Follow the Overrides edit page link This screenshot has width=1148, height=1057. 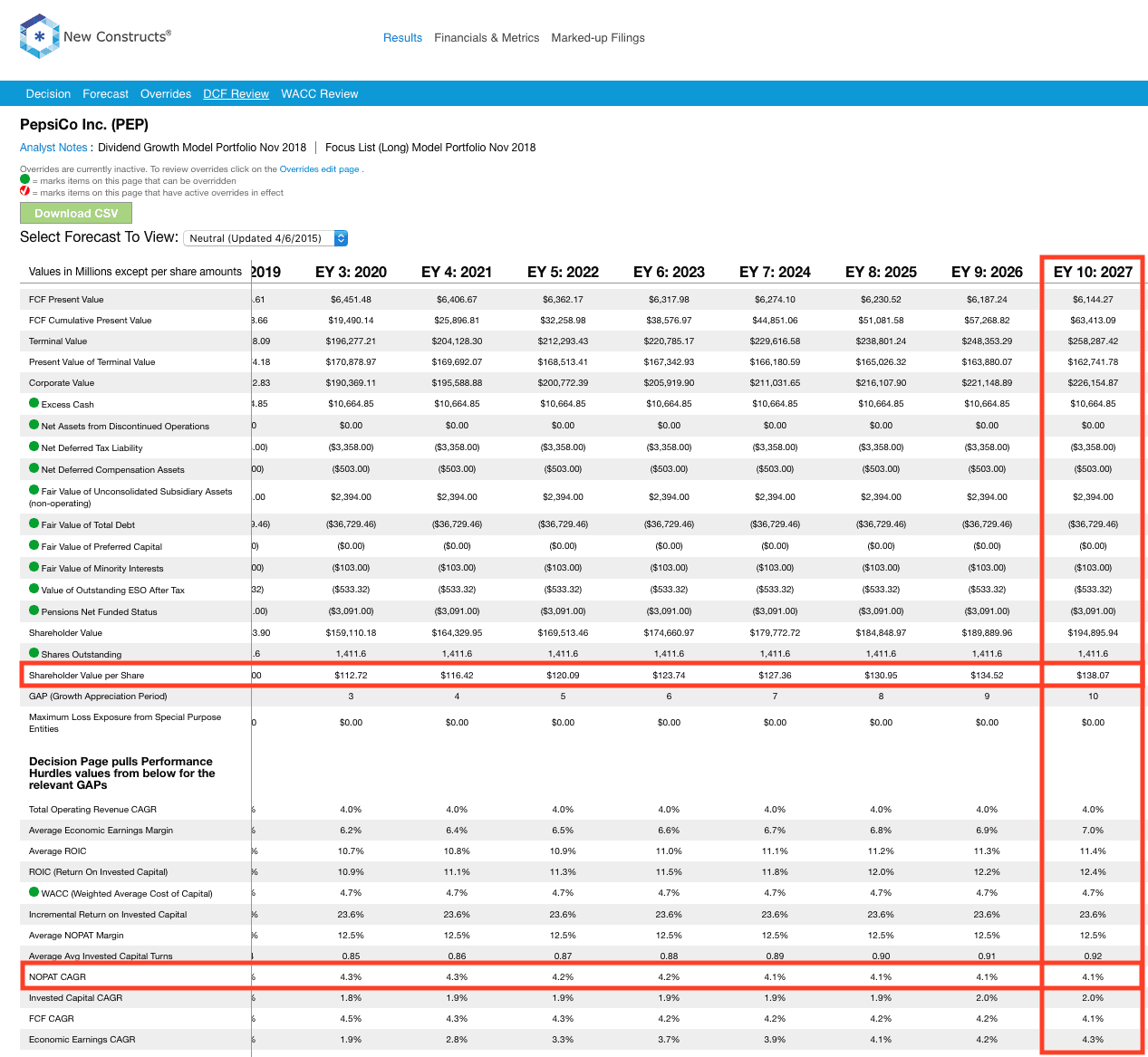click(320, 169)
